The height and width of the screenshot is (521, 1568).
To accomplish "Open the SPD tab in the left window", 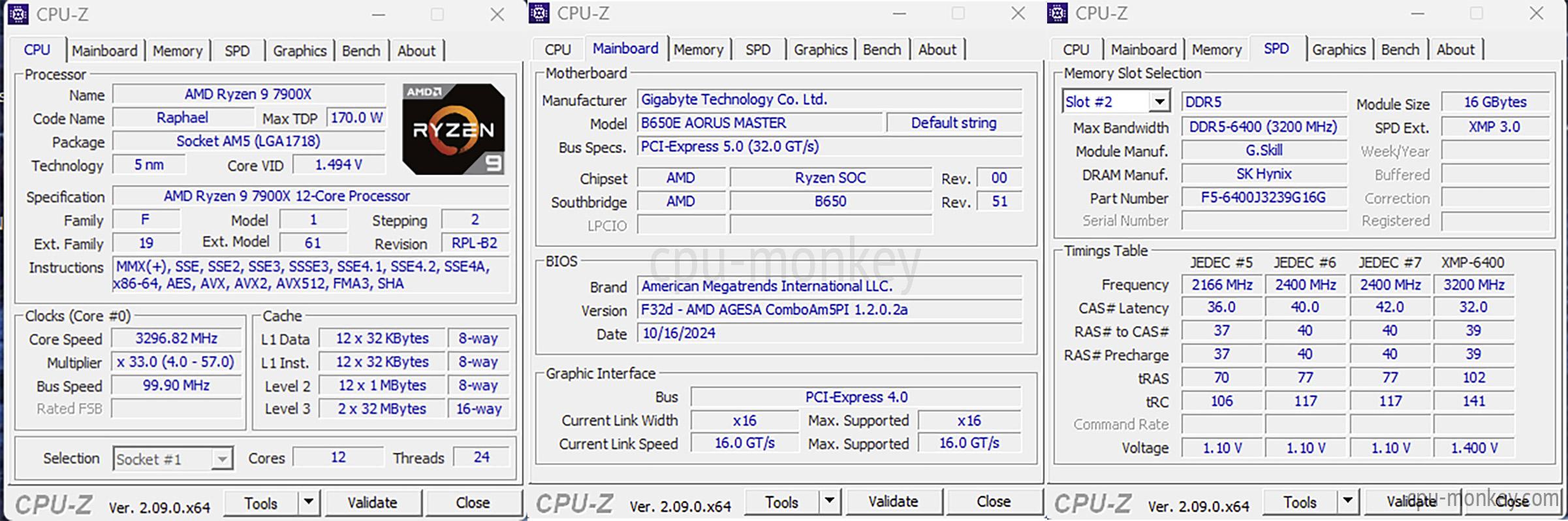I will 237,51.
